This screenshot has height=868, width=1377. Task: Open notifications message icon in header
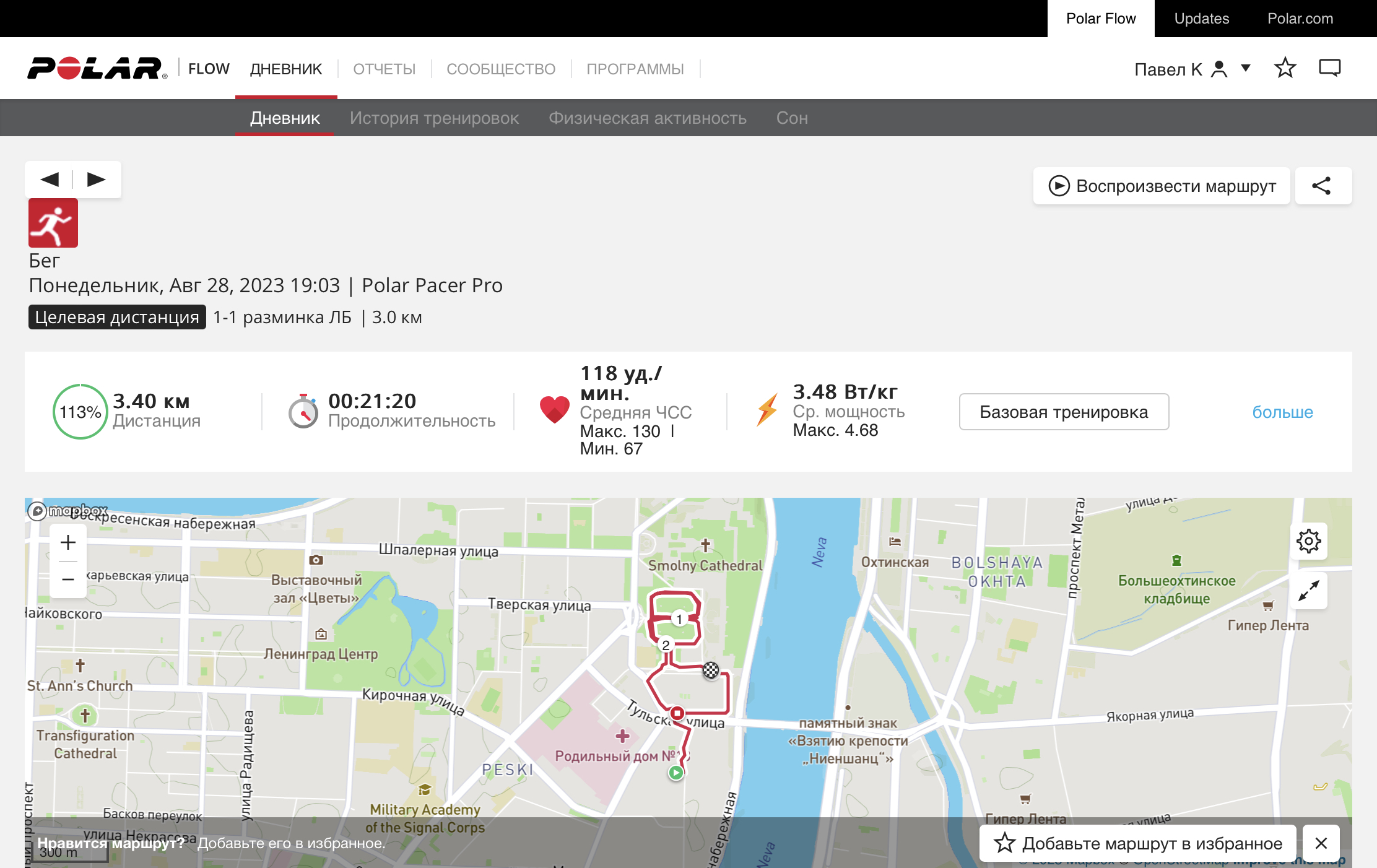pos(1329,68)
